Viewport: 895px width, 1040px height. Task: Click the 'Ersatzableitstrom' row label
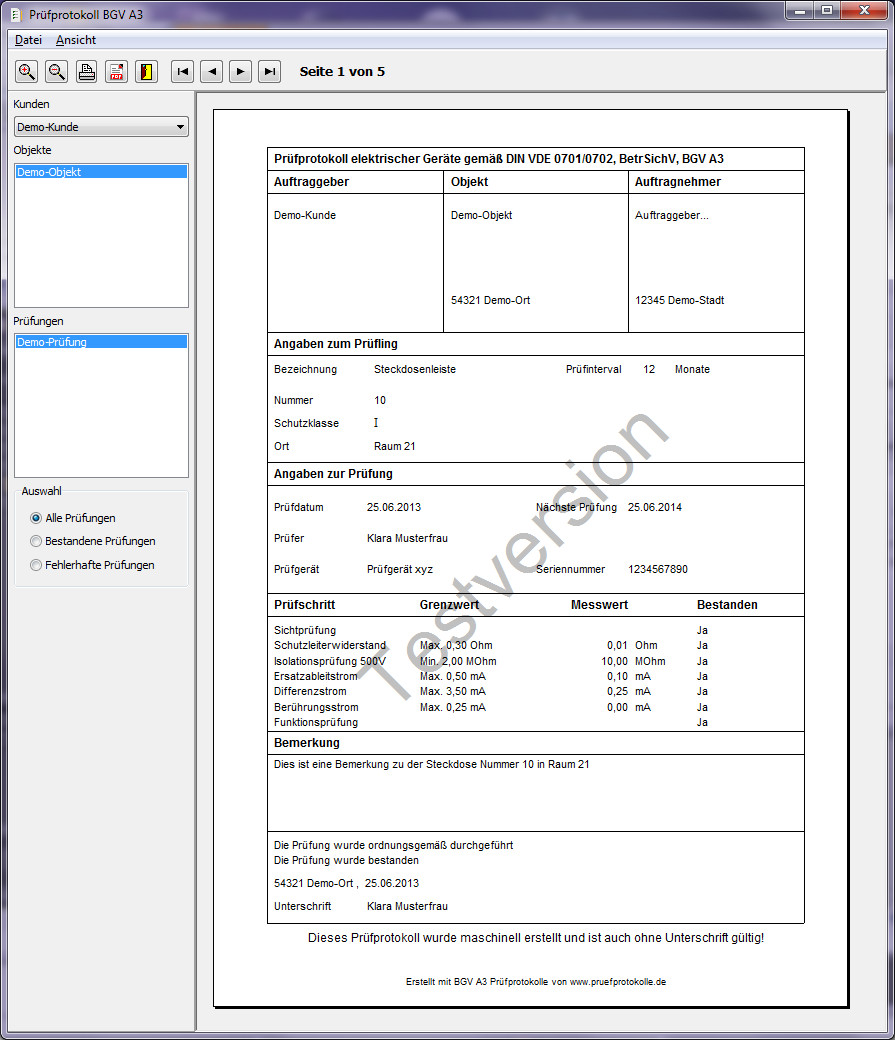click(316, 677)
